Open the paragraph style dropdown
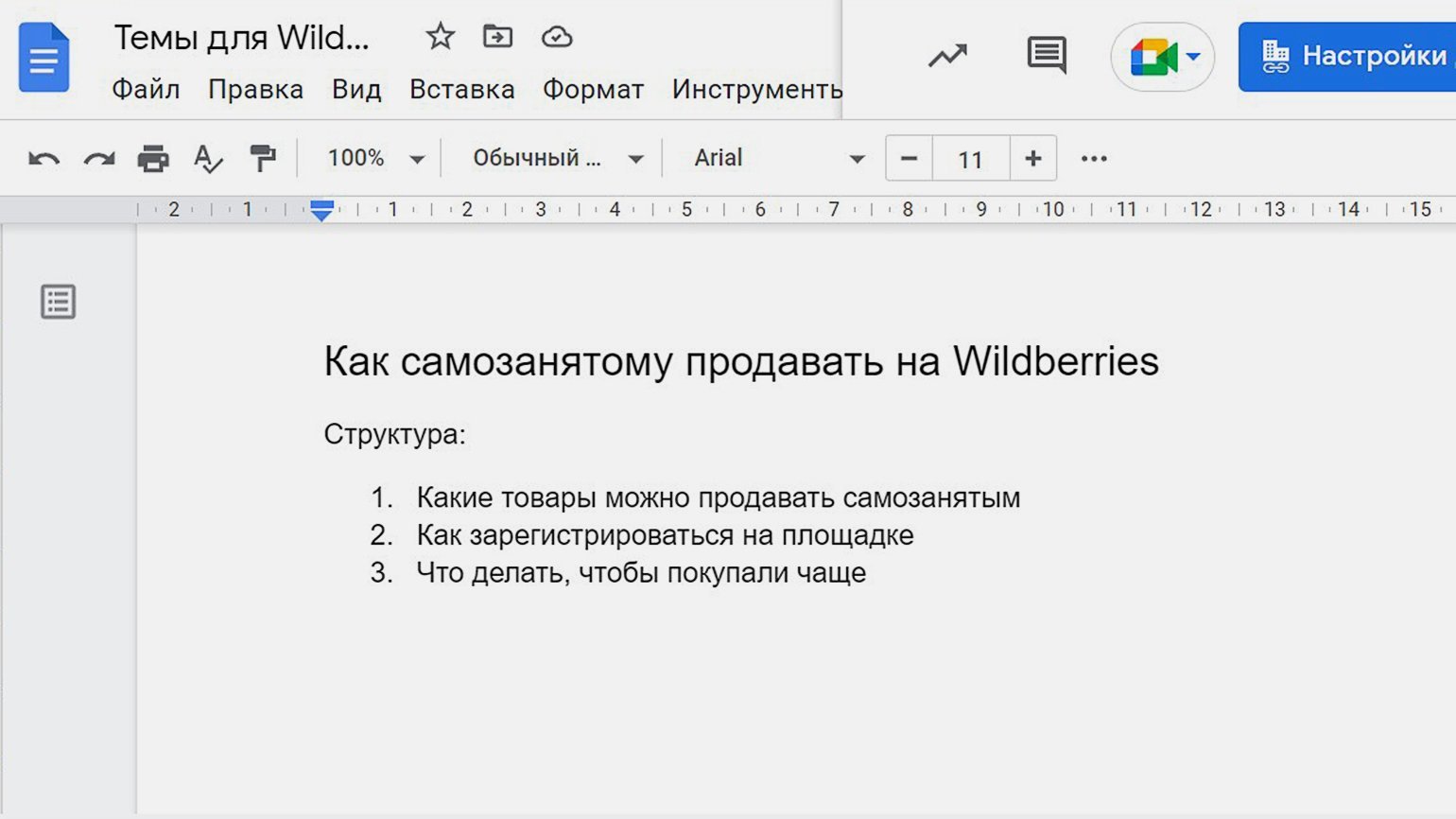Viewport: 1456px width, 819px height. click(558, 158)
